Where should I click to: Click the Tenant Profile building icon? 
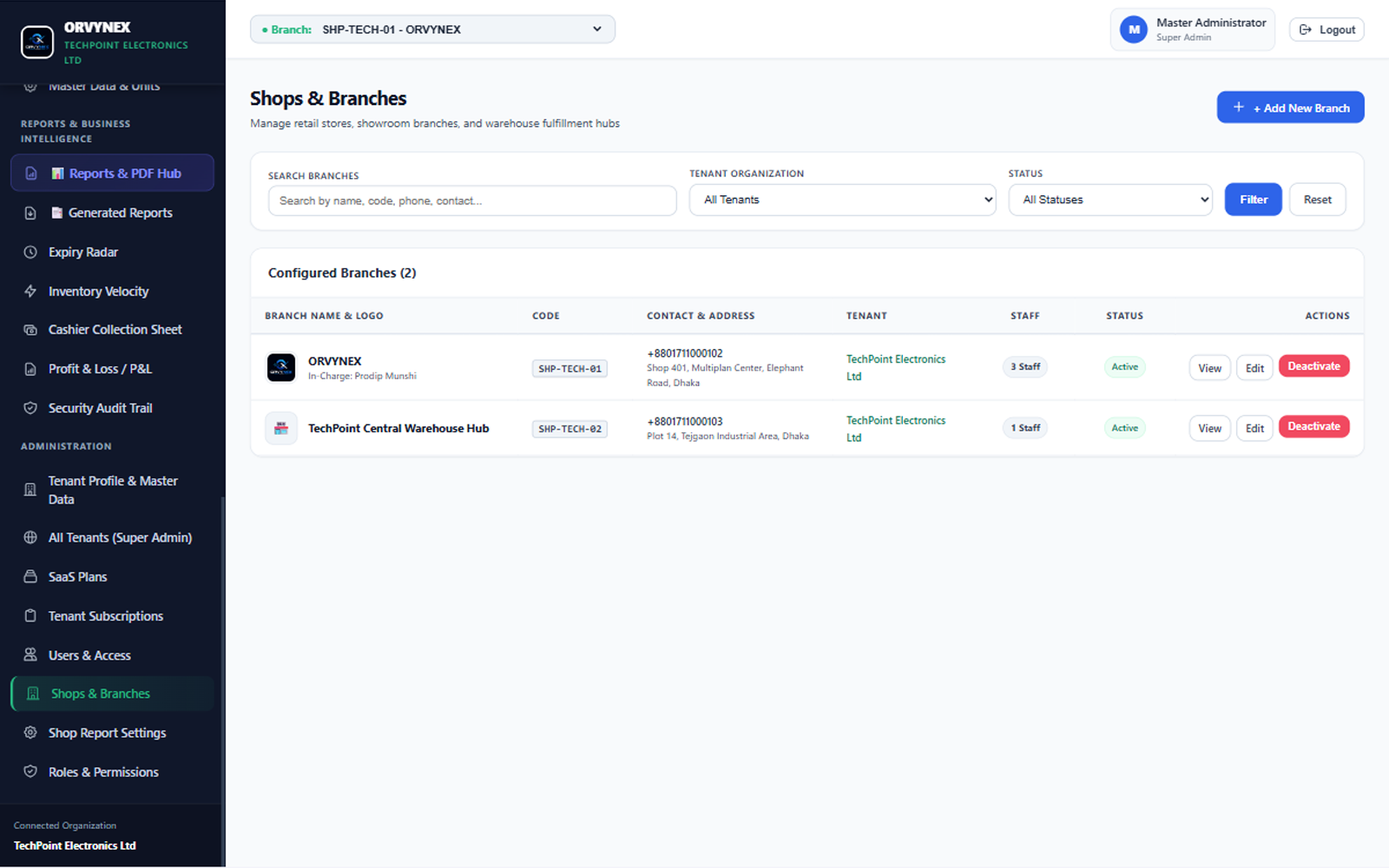pyautogui.click(x=30, y=490)
